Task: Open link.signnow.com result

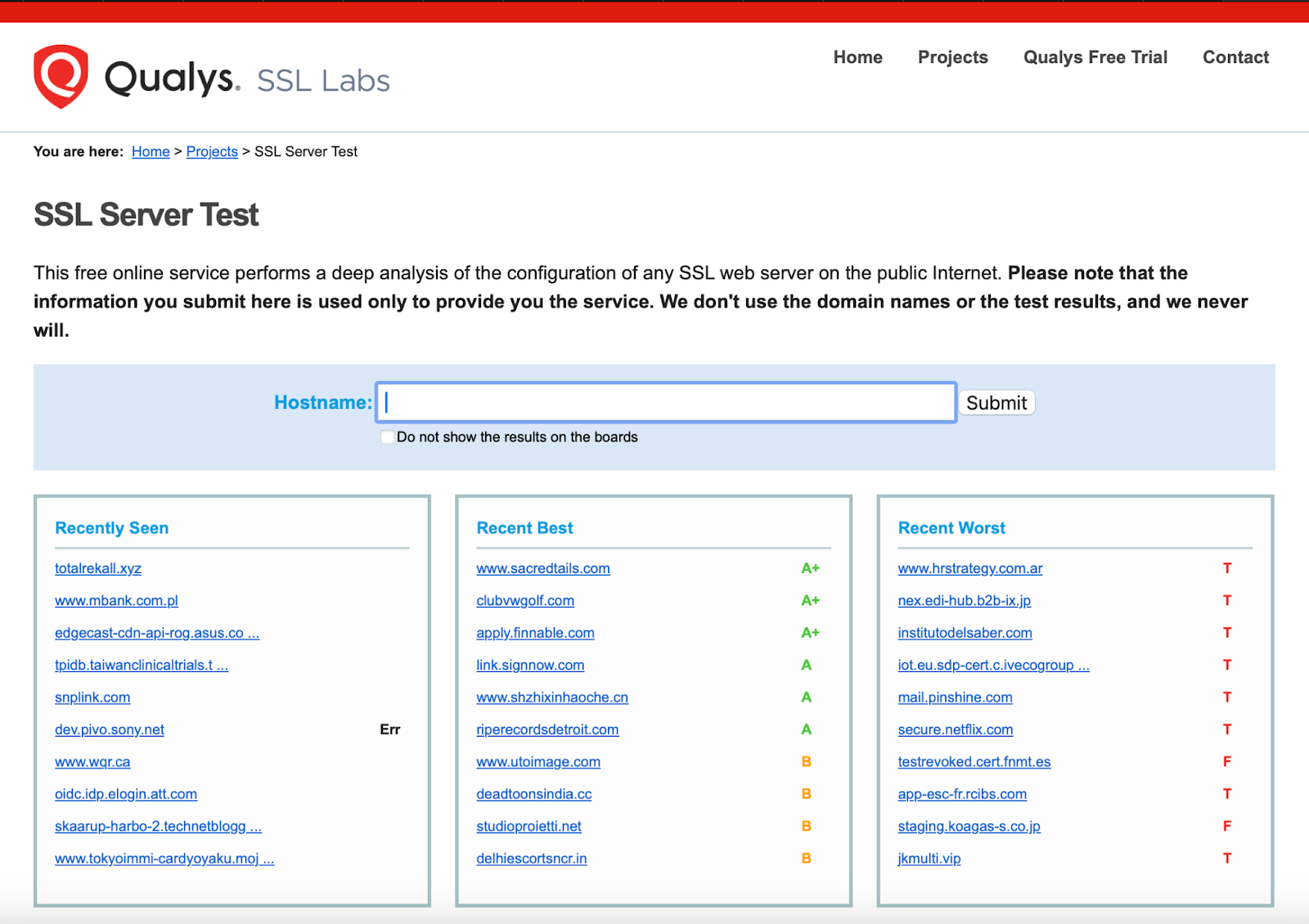Action: tap(530, 665)
